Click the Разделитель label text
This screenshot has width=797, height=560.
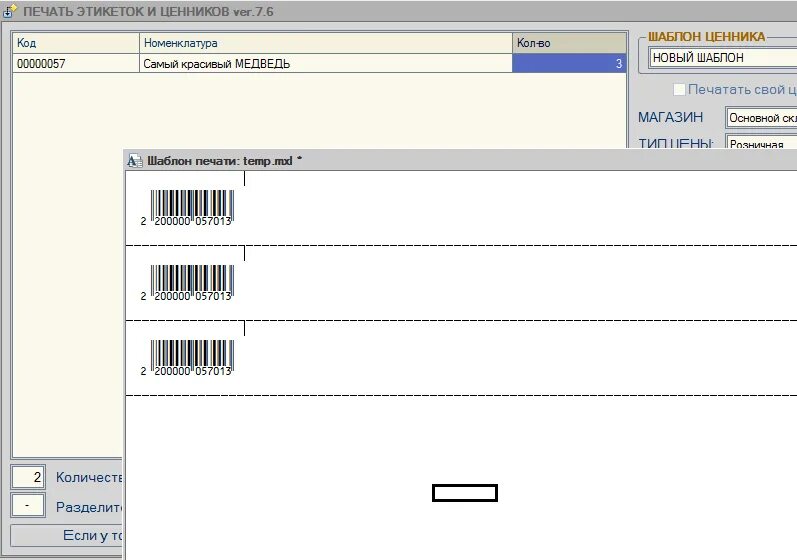click(89, 507)
